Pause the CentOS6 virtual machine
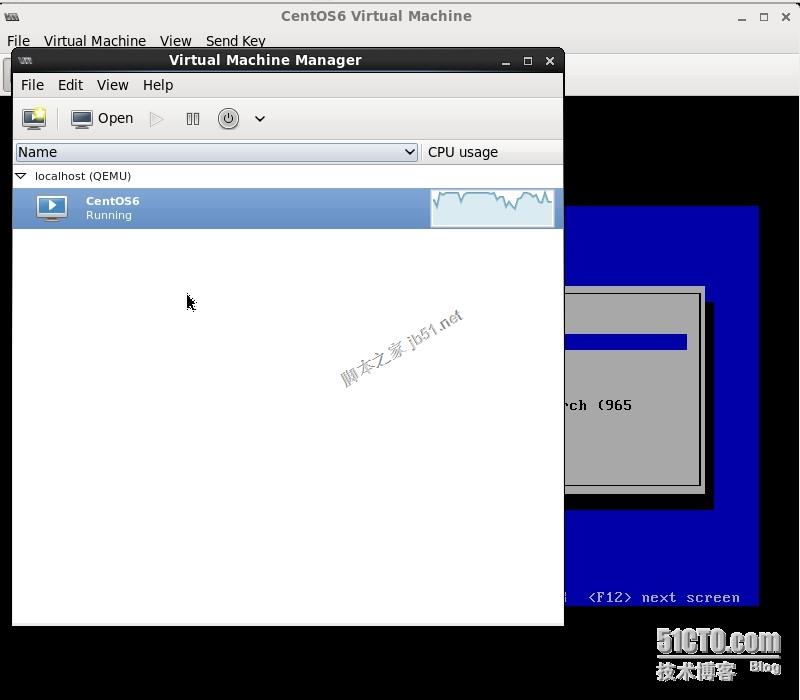The height and width of the screenshot is (700, 800). click(x=193, y=119)
